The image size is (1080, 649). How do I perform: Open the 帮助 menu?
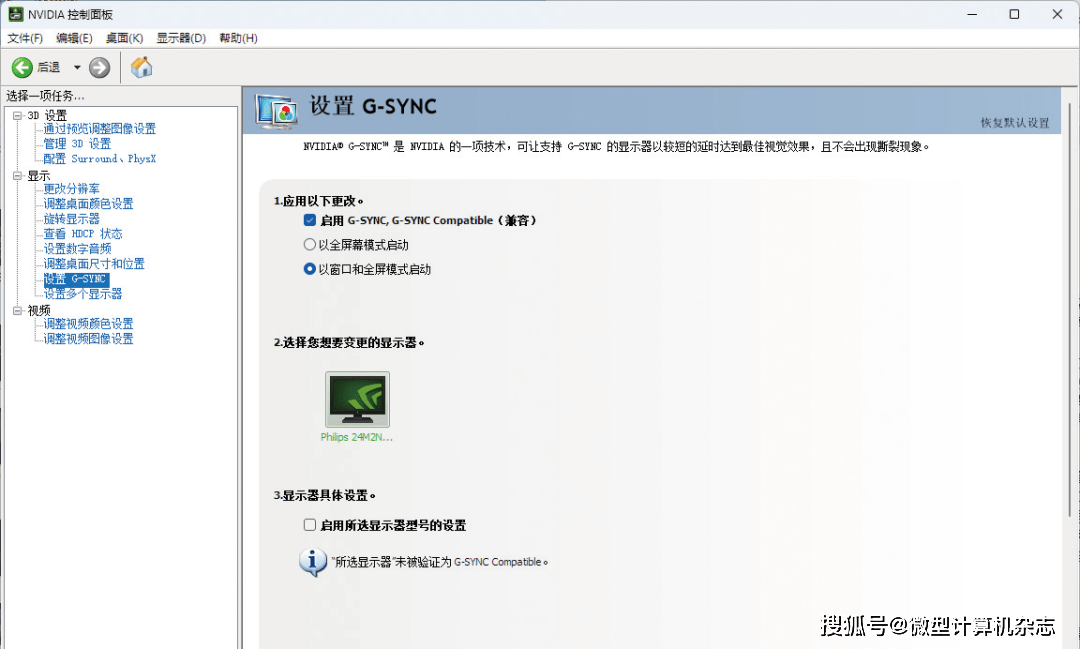237,38
